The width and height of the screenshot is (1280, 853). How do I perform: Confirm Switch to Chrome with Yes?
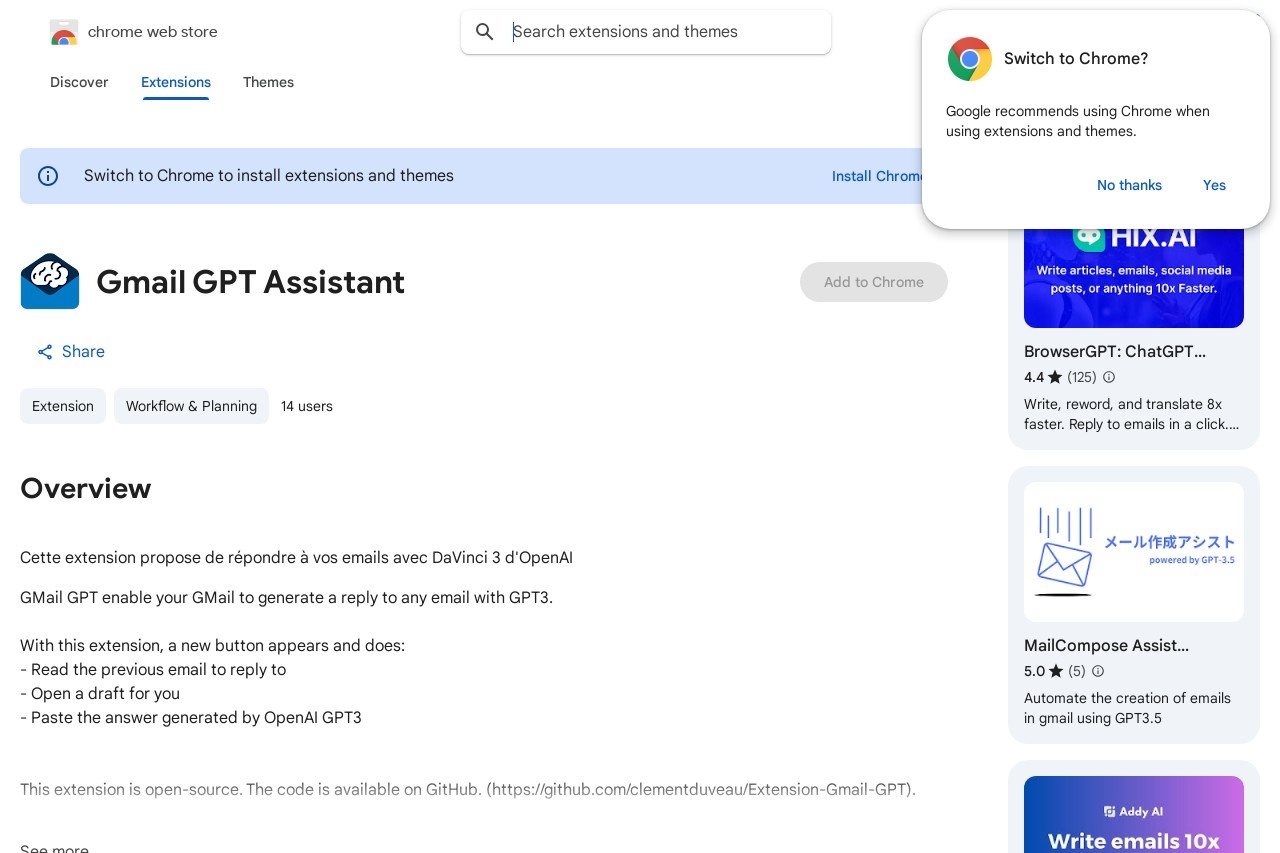(x=1214, y=185)
